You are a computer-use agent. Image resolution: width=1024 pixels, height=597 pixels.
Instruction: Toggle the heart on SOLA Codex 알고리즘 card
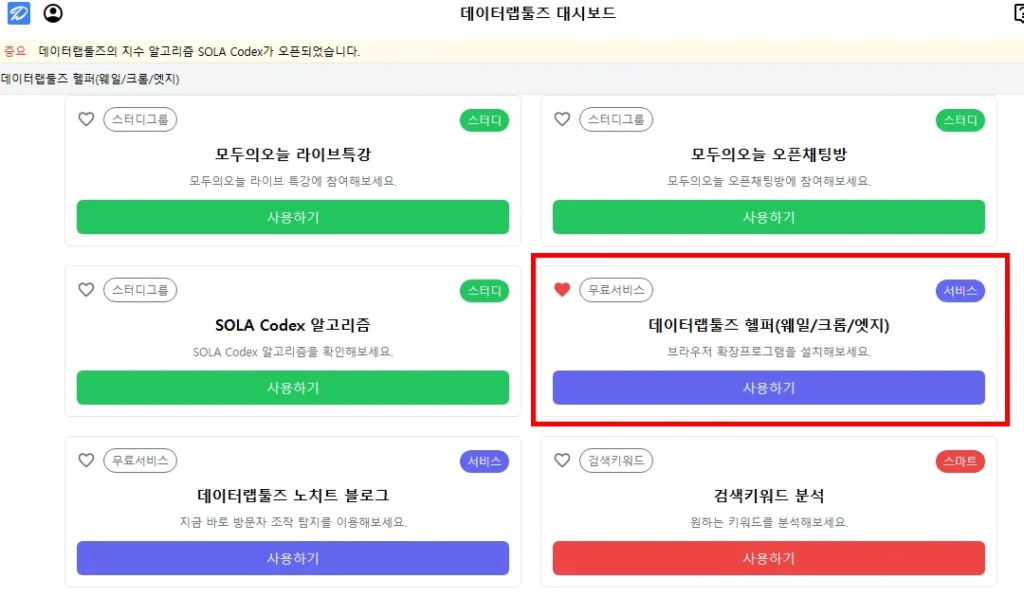tap(86, 290)
